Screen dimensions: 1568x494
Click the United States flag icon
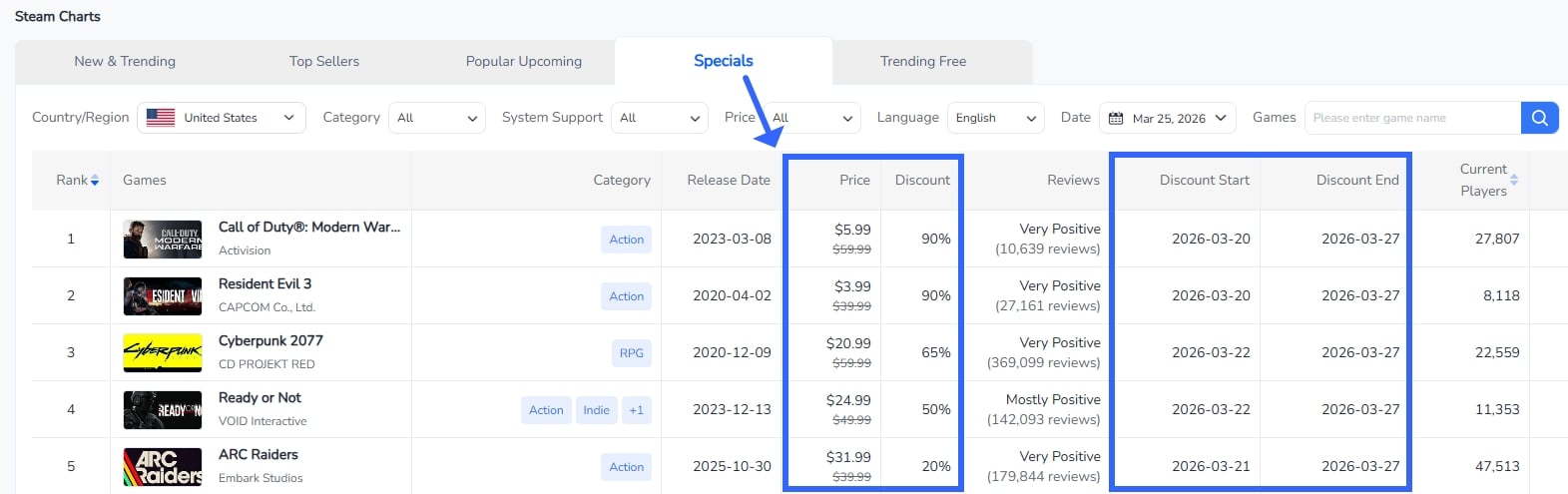pos(161,118)
